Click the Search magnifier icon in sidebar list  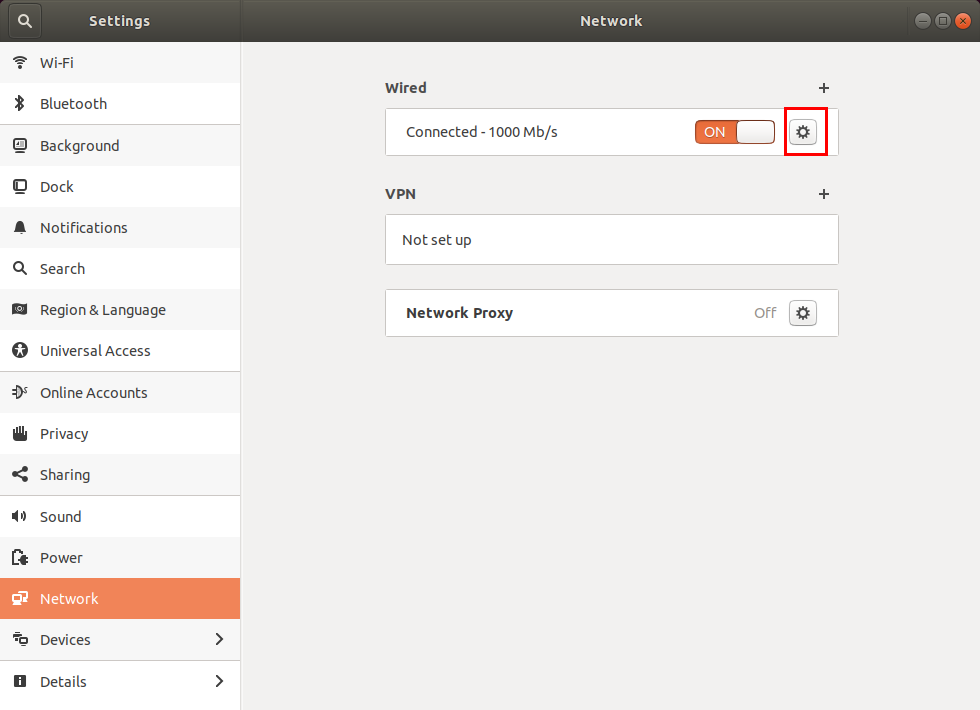[20, 268]
